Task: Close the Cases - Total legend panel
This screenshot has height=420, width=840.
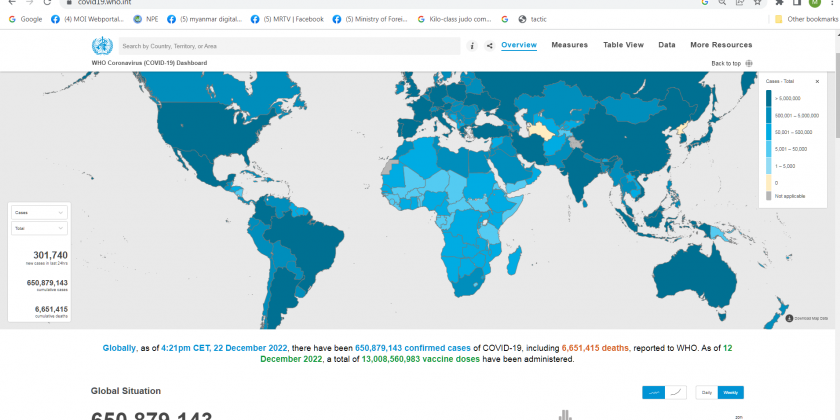Action: (817, 80)
